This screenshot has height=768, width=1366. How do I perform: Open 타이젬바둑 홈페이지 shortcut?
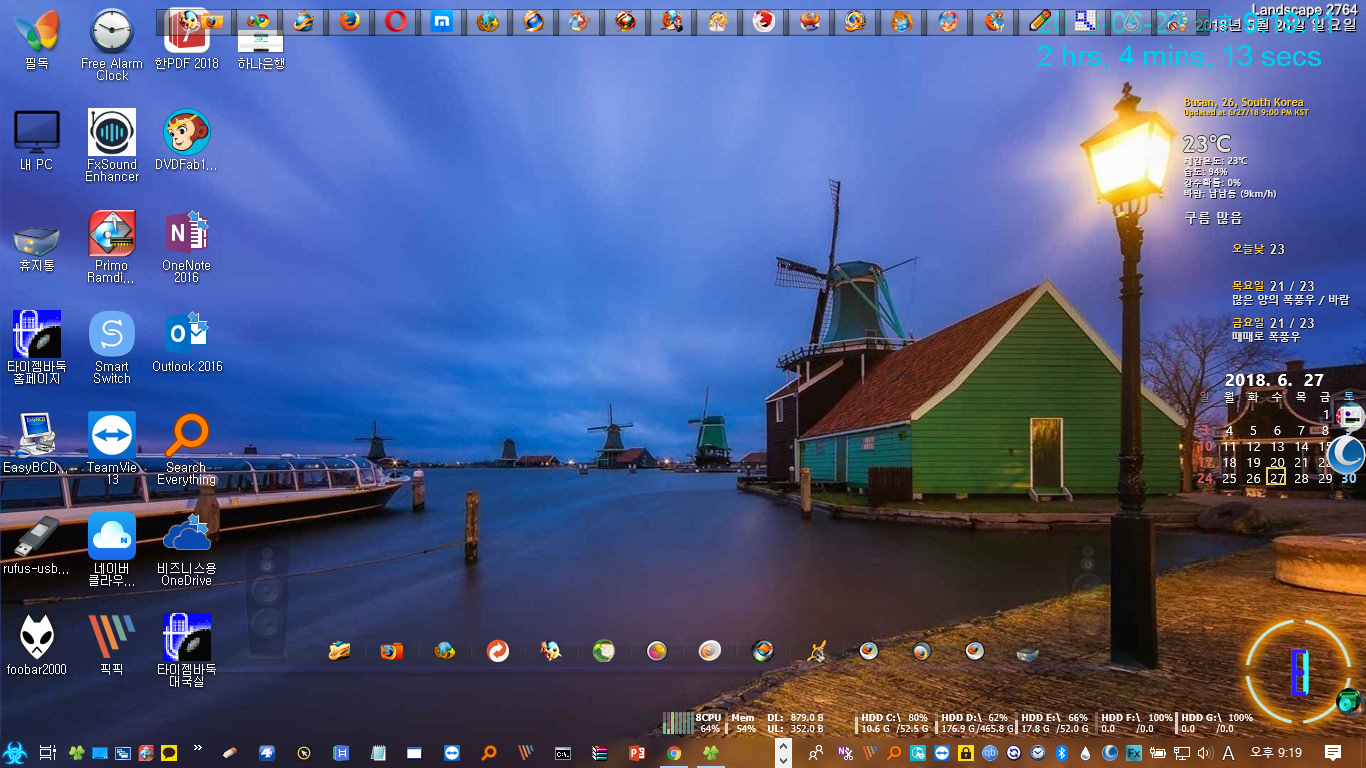pos(37,347)
